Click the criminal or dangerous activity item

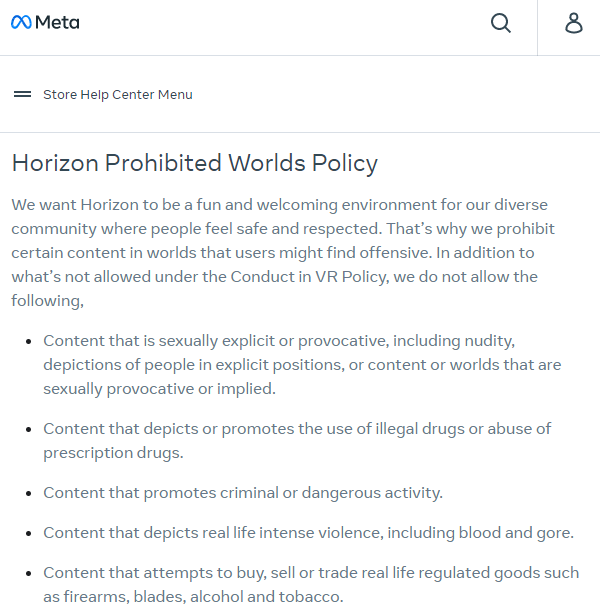pos(242,492)
